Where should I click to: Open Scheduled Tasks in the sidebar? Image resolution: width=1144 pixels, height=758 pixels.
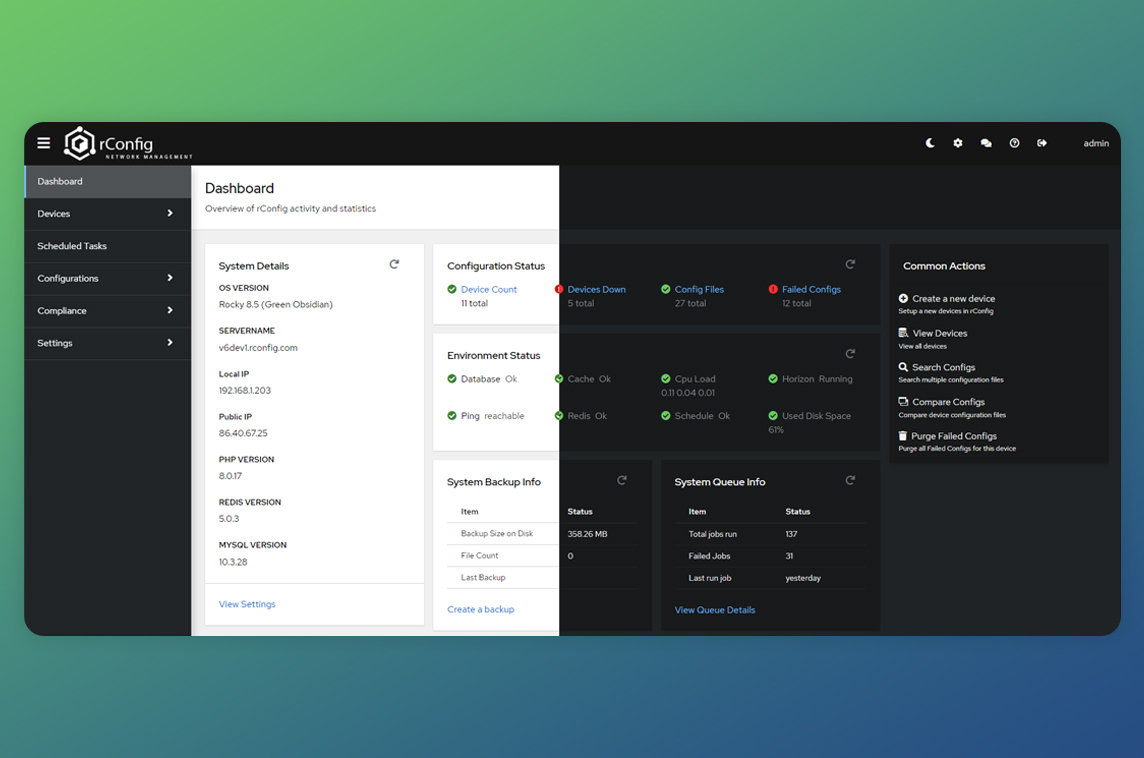(x=108, y=246)
